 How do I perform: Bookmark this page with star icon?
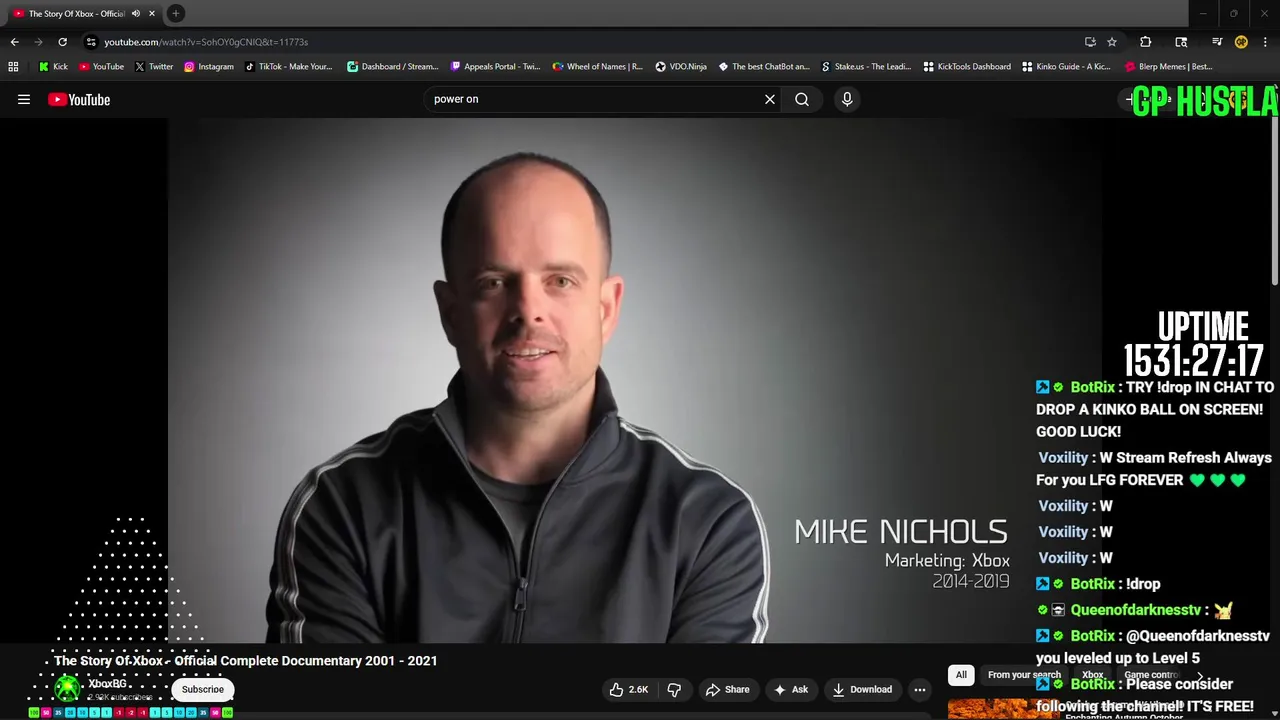pos(1111,42)
